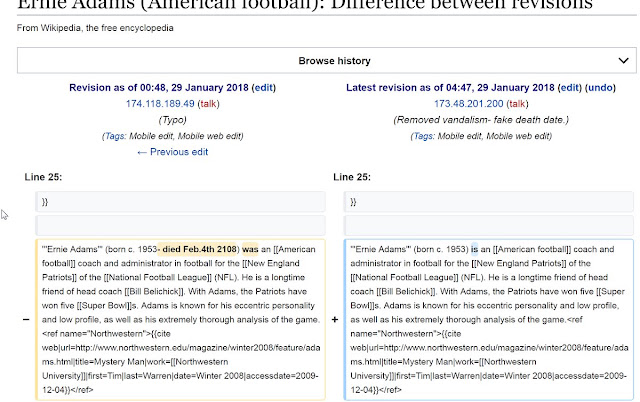Screen dimensions: 640x402
Task: Go to Previous edit
Action: tap(173, 152)
